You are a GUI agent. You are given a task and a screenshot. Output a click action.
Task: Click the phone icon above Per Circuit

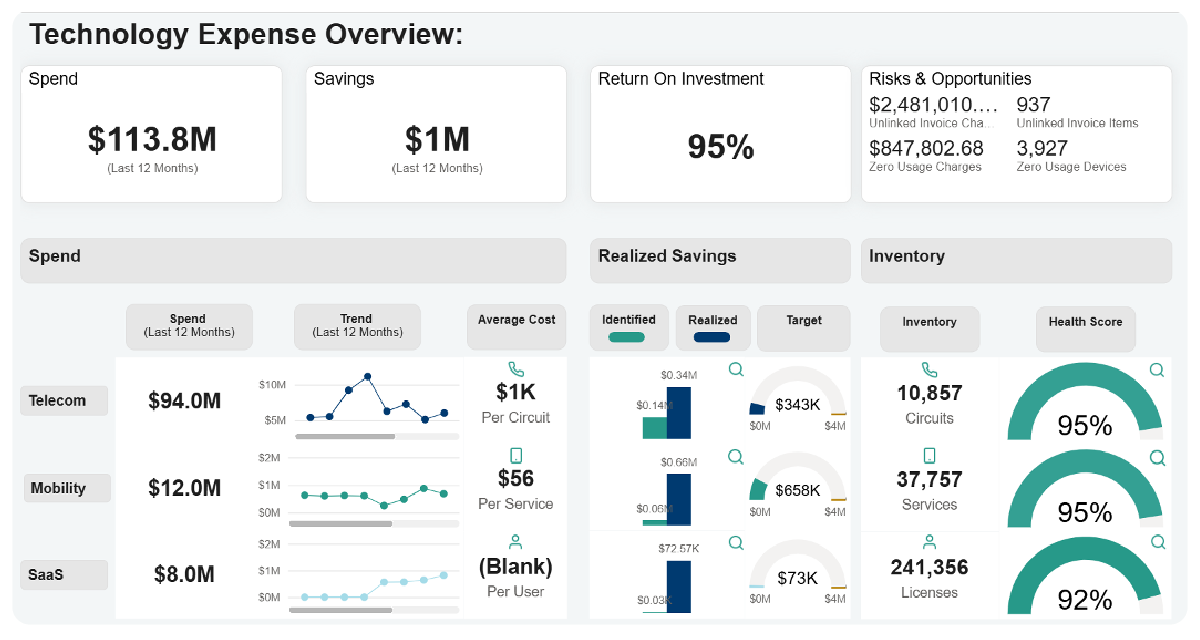tap(516, 369)
